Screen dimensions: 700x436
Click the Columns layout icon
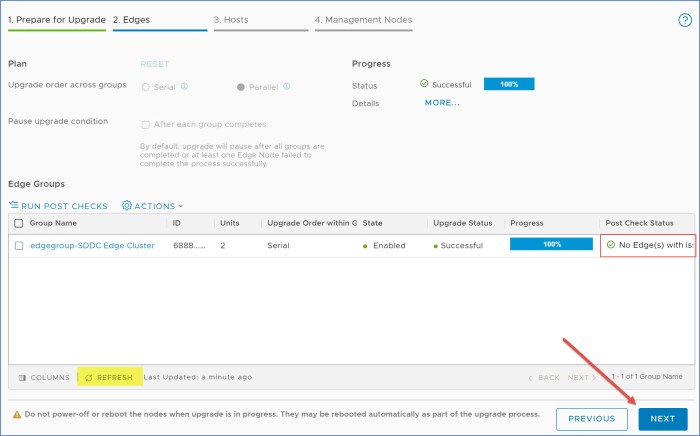click(22, 377)
